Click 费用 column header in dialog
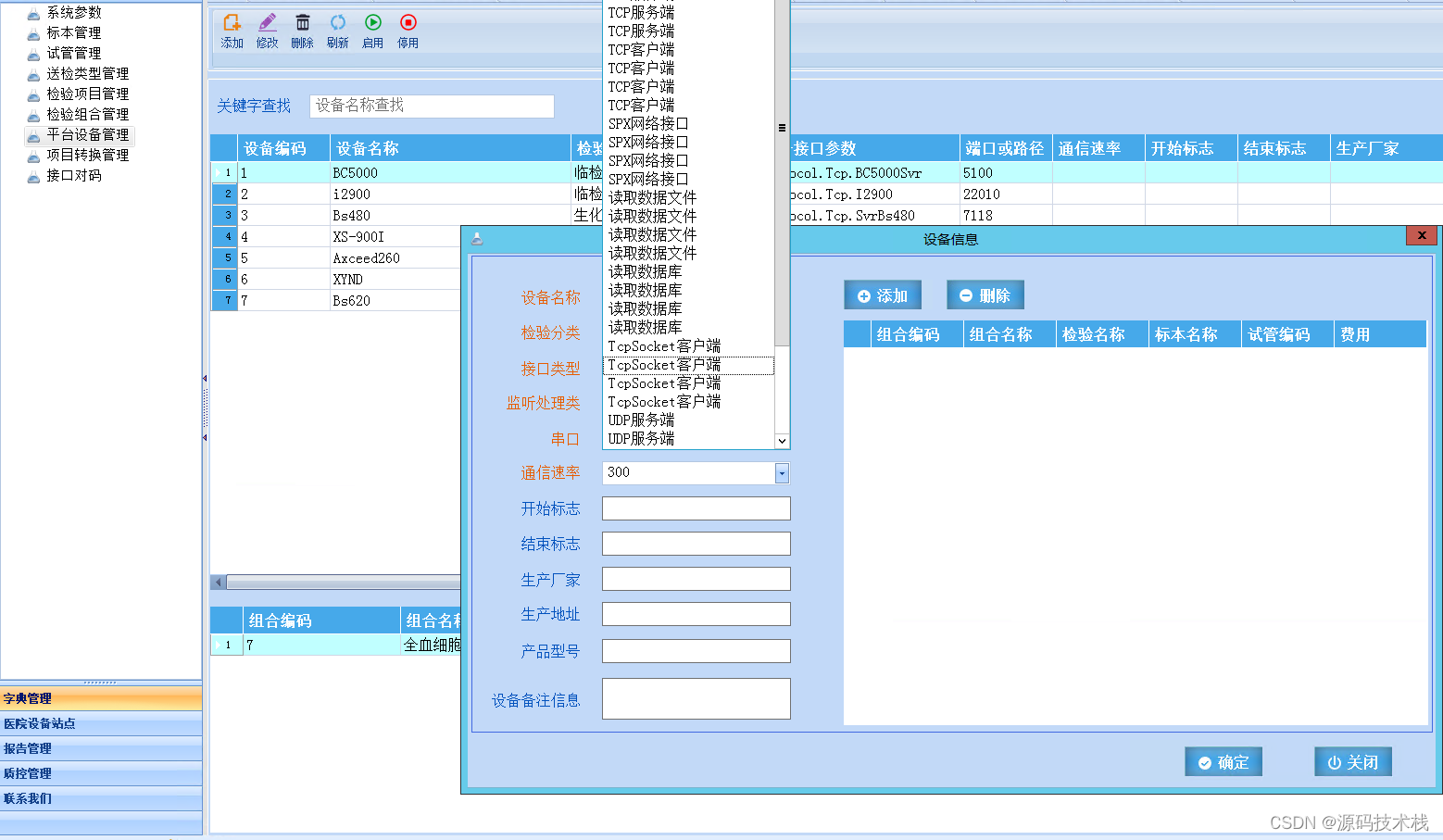 click(1380, 334)
